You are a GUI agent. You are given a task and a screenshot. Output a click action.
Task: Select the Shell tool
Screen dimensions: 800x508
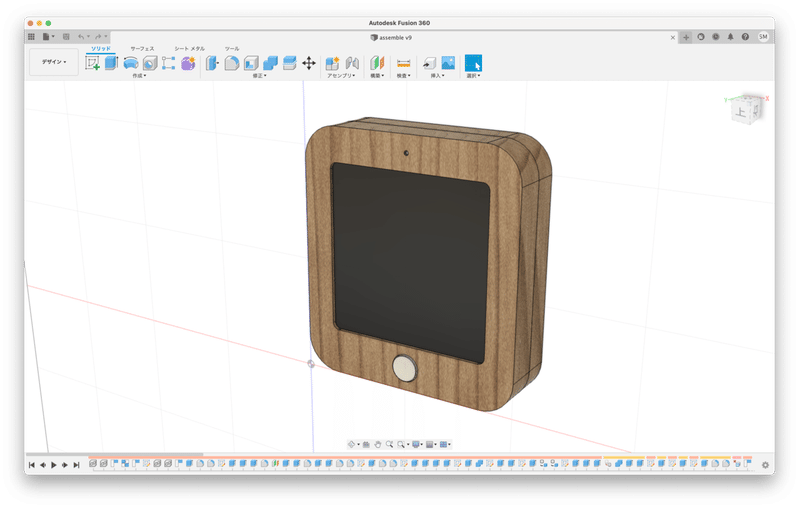(x=251, y=63)
